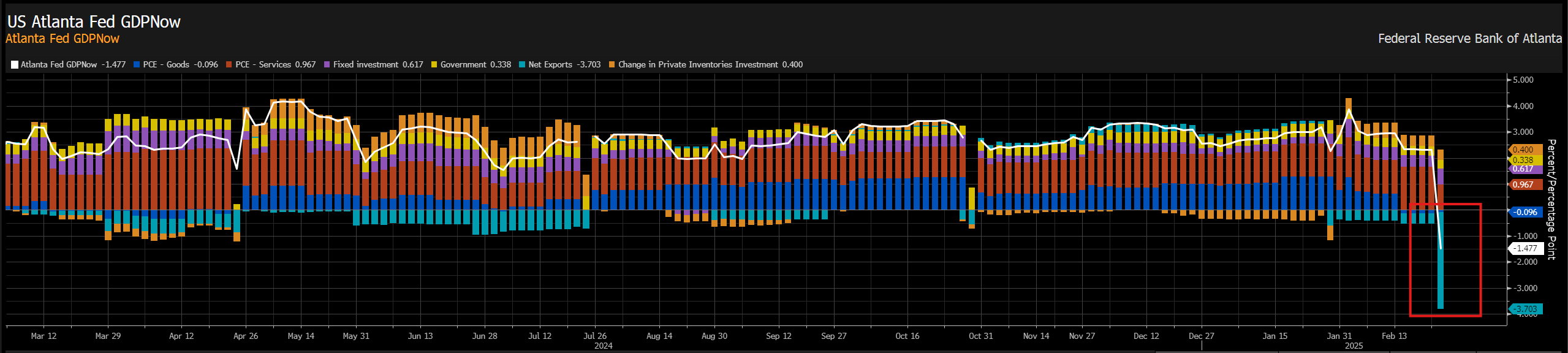
Task: Click the orange 0.400 value tag on axis
Action: click(x=1524, y=150)
